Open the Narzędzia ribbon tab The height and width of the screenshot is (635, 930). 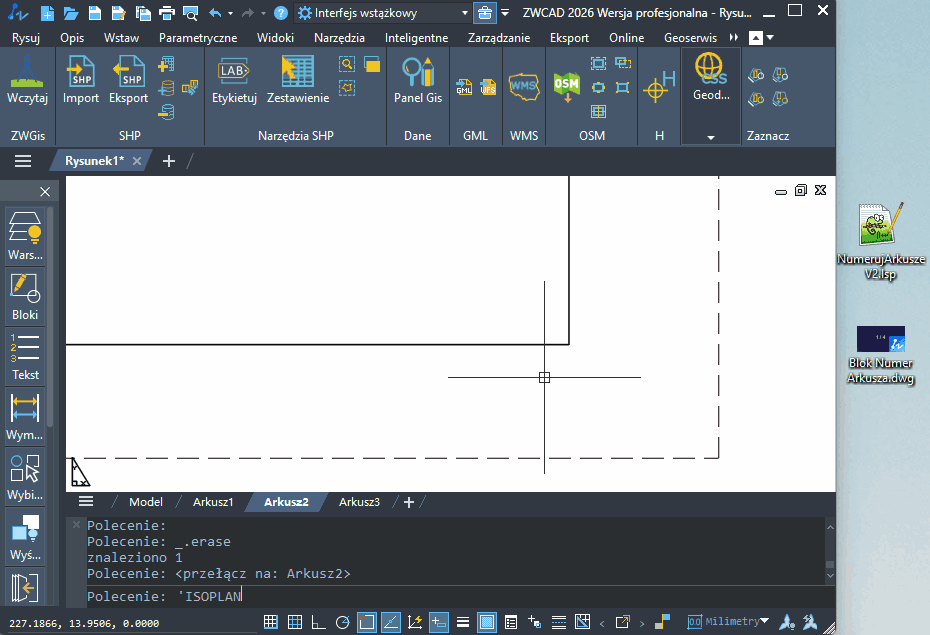pos(338,37)
